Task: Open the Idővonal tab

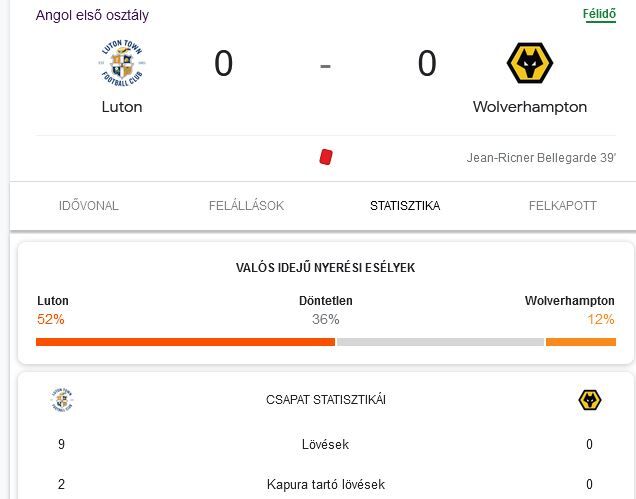Action: (89, 206)
